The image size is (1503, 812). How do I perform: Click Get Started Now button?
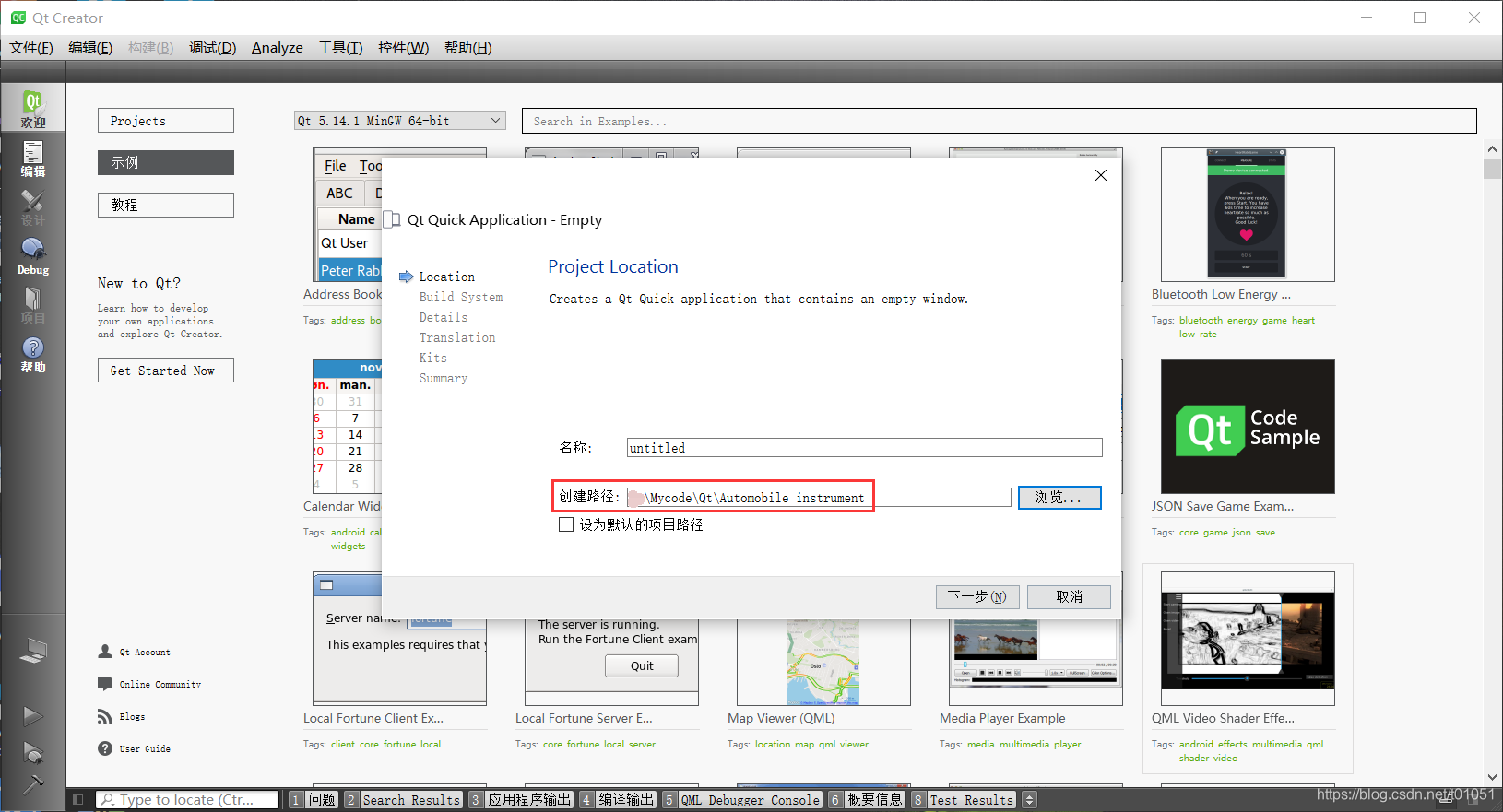166,371
